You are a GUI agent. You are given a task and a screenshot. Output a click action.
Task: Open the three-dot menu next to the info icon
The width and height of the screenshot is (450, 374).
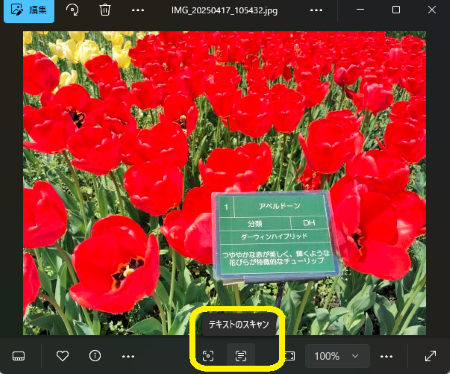(x=128, y=357)
